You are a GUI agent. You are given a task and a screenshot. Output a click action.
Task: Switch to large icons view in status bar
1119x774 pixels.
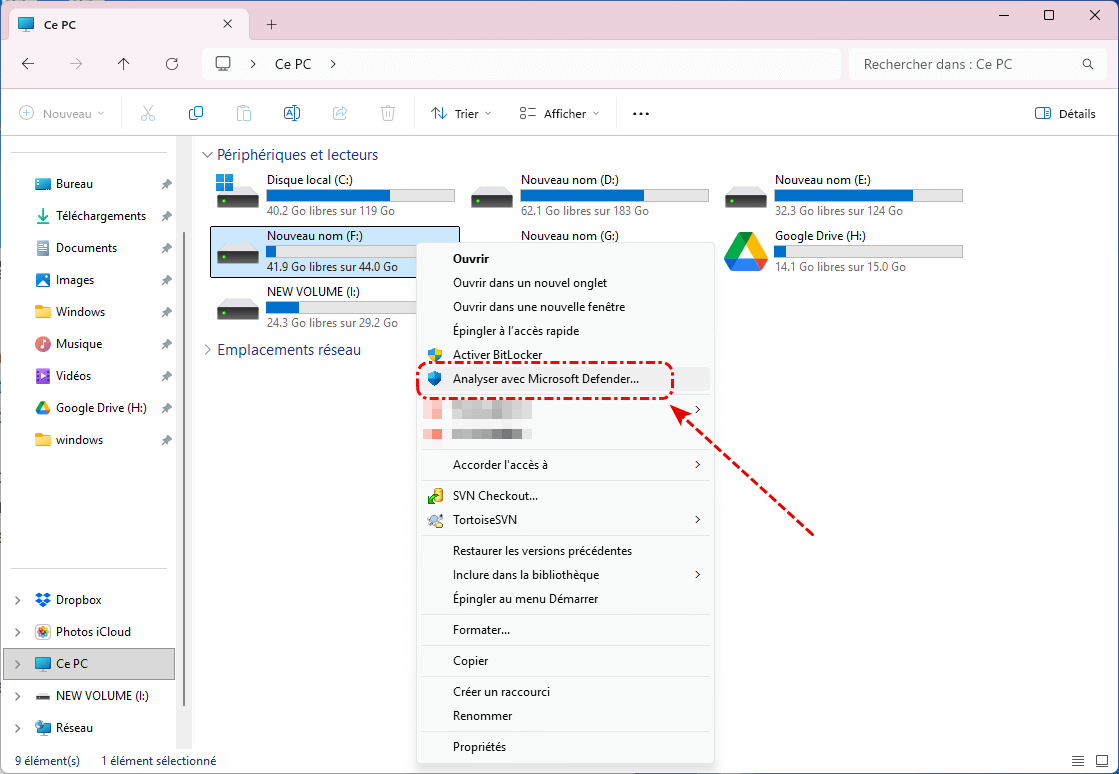(1100, 761)
